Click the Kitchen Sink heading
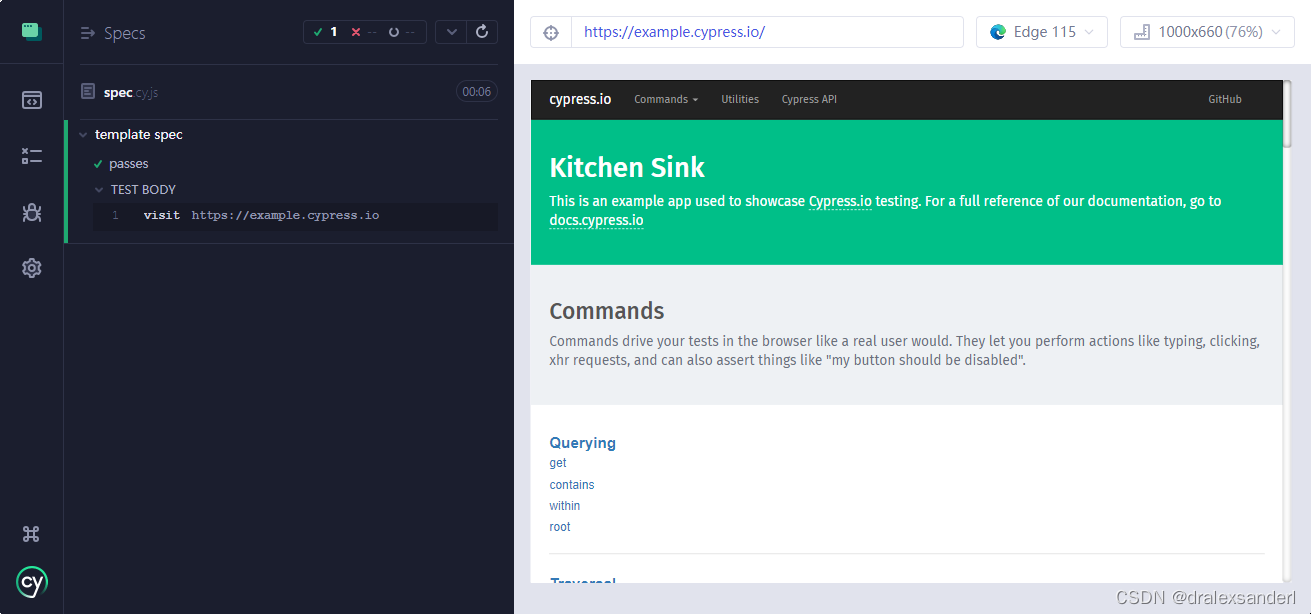Viewport: 1311px width, 614px height. [627, 167]
